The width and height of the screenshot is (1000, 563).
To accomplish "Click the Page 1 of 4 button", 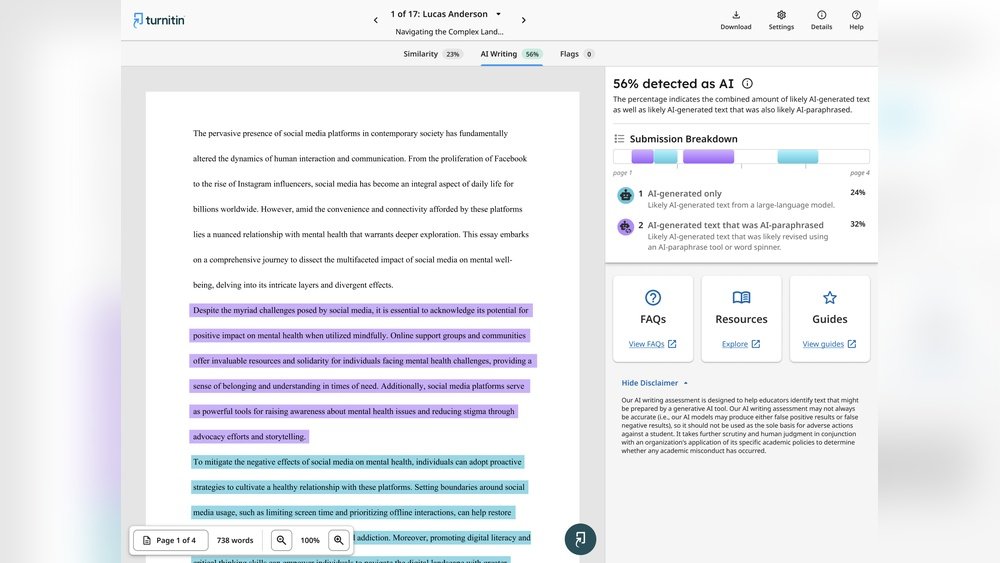I will pyautogui.click(x=171, y=540).
